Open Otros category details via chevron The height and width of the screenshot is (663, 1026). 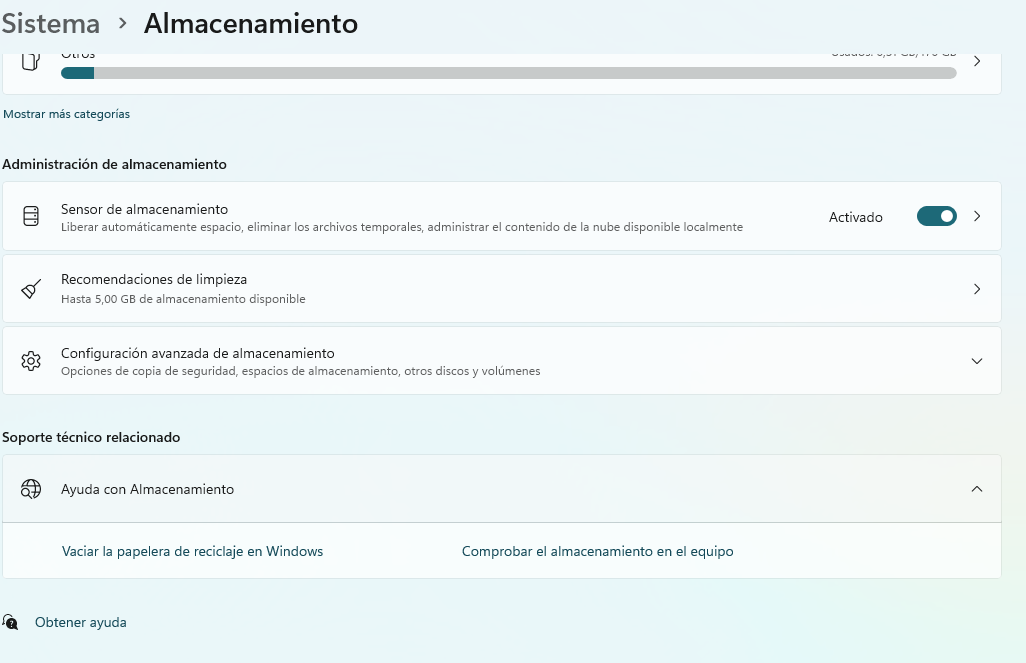(x=977, y=62)
